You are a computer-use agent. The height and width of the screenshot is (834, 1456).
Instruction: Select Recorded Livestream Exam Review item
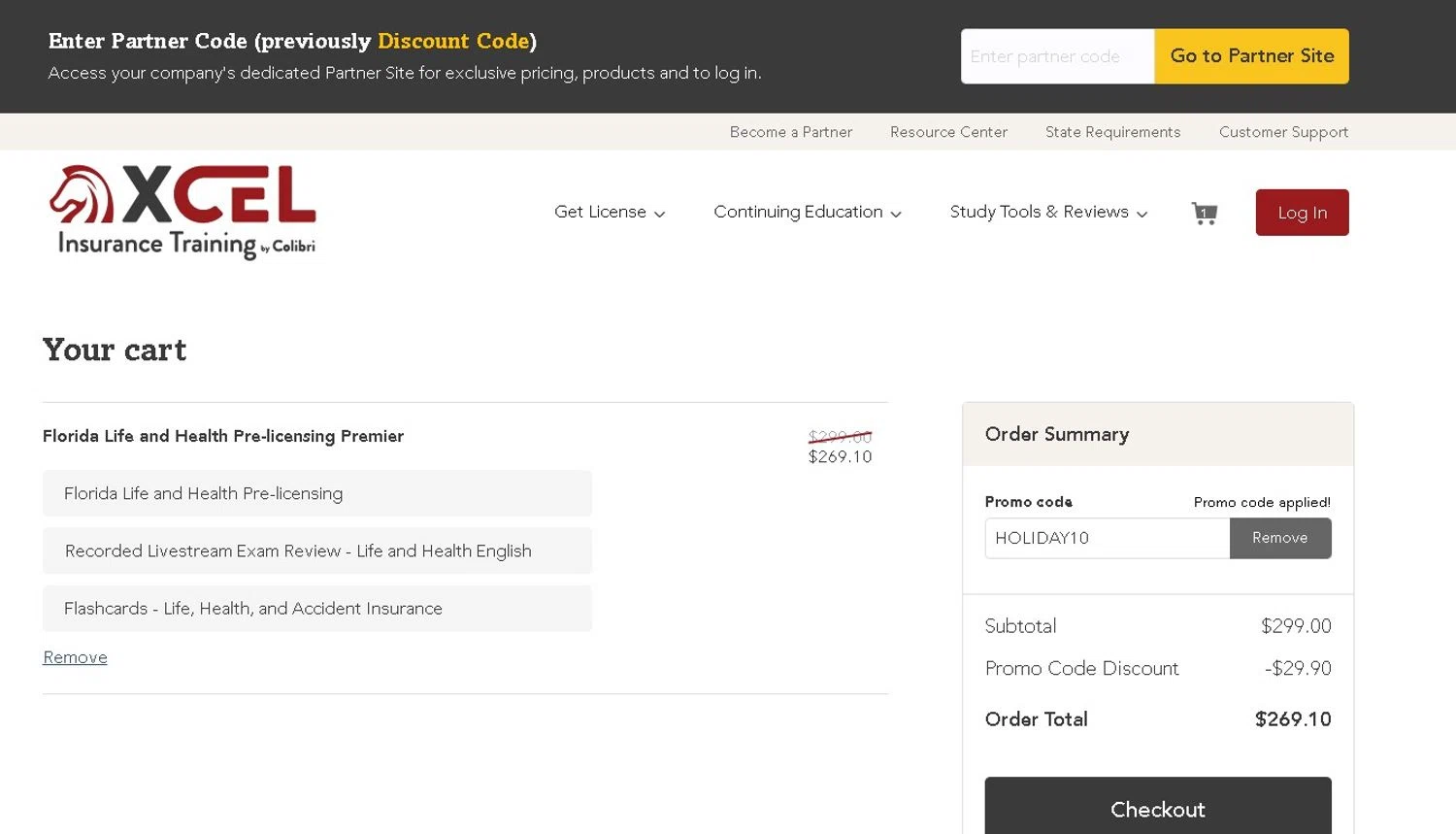click(316, 550)
